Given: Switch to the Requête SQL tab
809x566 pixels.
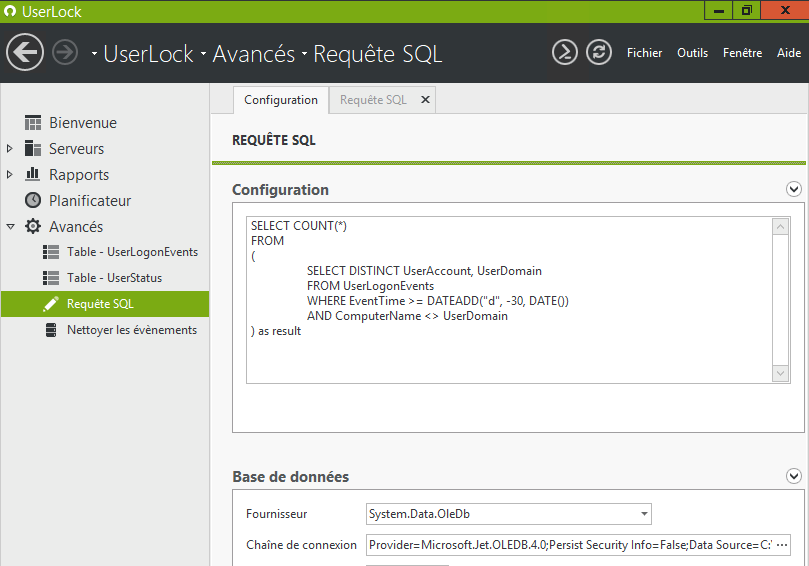Looking at the screenshot, I should pyautogui.click(x=373, y=100).
